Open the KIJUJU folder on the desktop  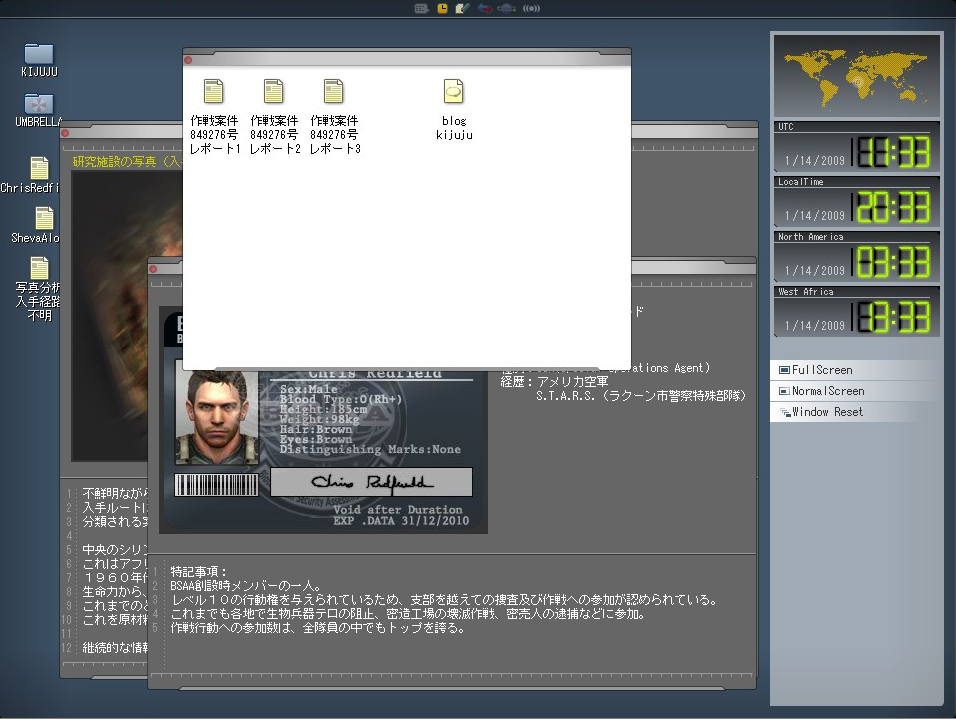pos(39,60)
